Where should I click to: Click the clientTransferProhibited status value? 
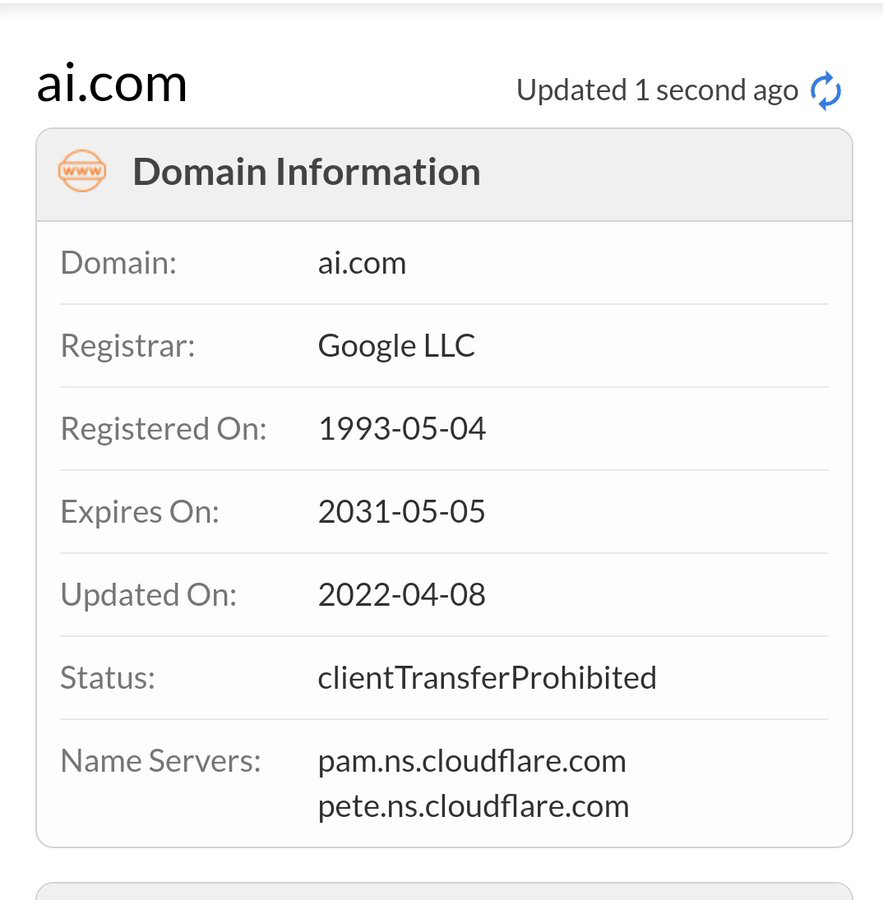click(487, 678)
